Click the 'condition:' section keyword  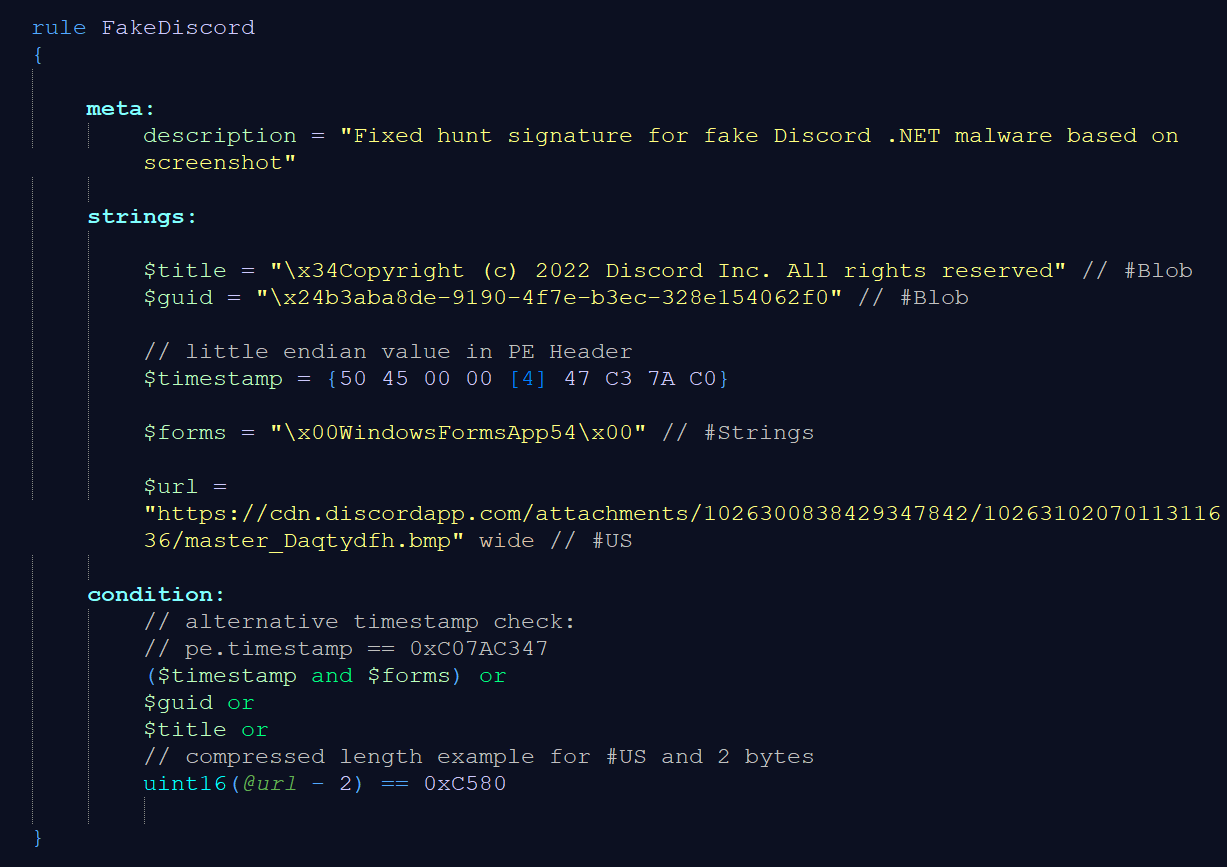point(156,595)
